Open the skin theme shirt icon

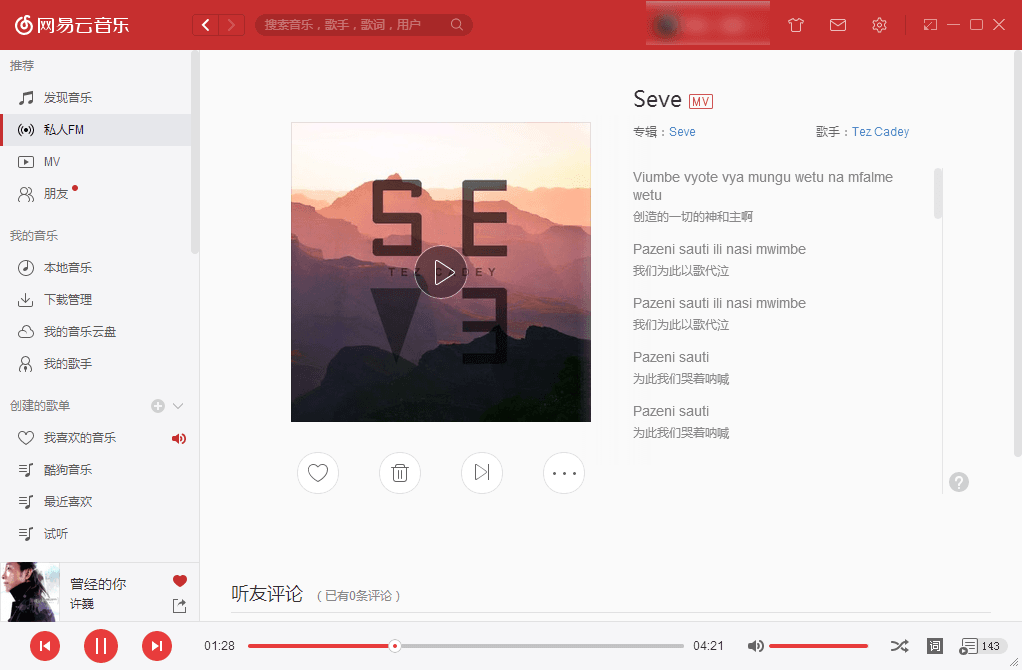[x=795, y=25]
